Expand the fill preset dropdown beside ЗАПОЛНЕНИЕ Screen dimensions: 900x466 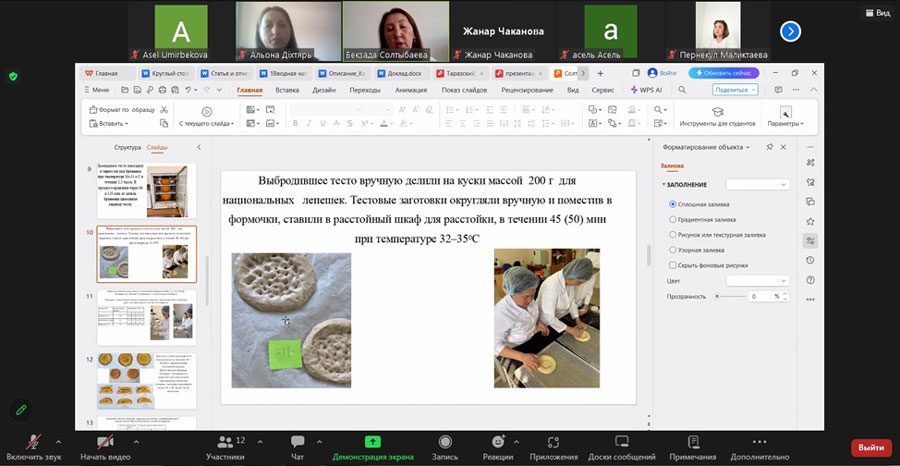point(757,185)
